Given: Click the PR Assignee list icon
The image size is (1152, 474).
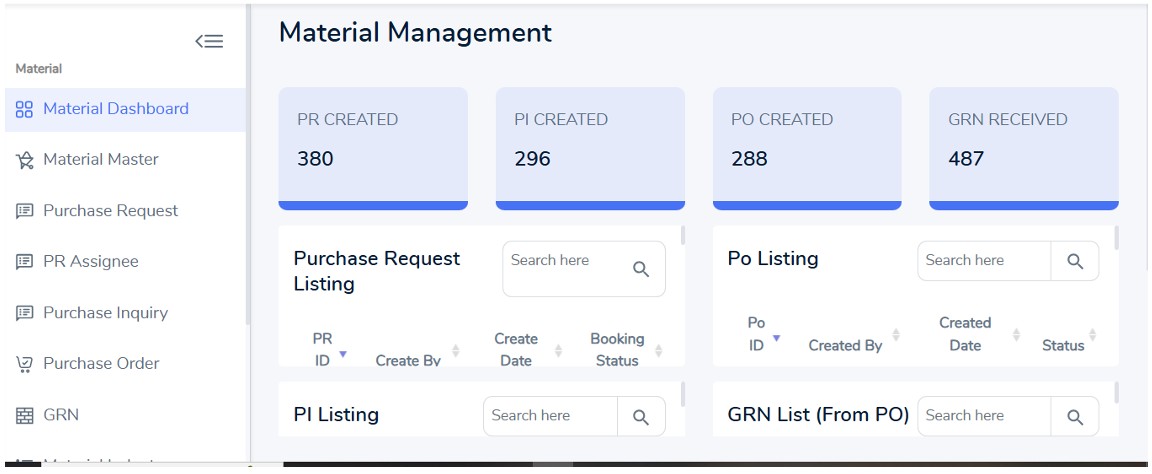Looking at the screenshot, I should click(24, 262).
